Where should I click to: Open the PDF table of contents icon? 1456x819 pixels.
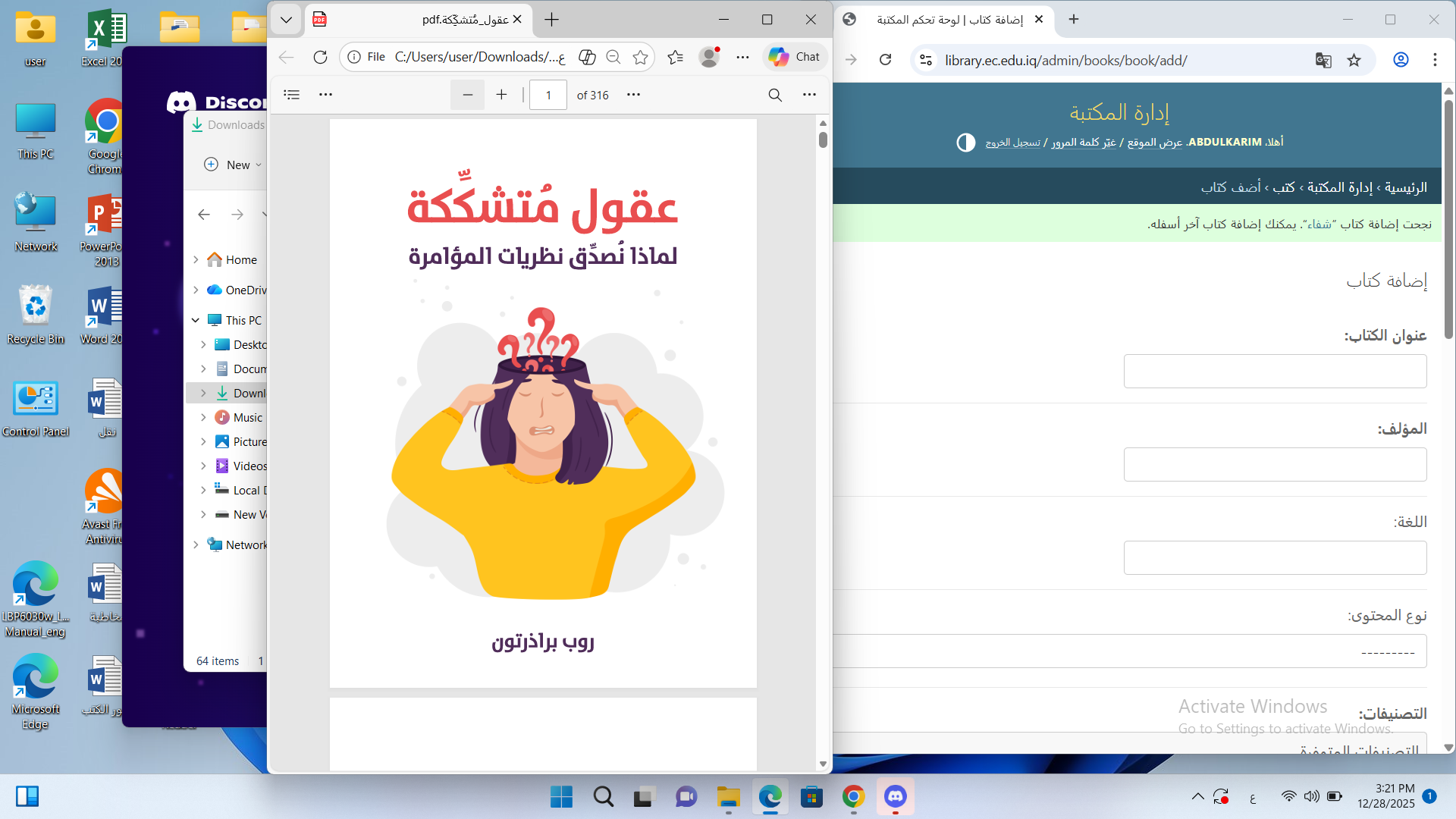pyautogui.click(x=292, y=95)
